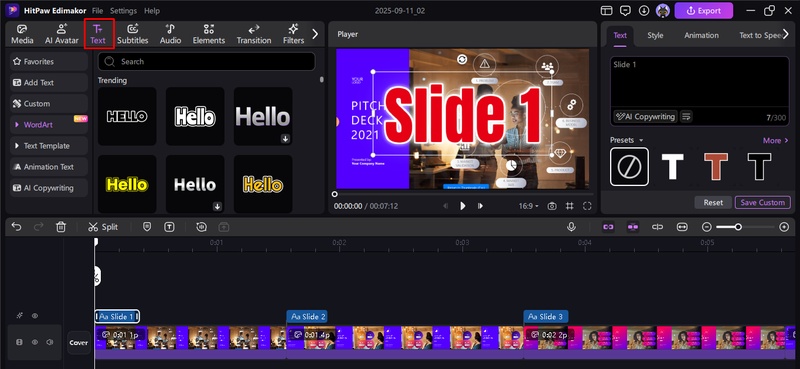800x369 pixels.
Task: Toggle visibility eye on video track
Action: point(35,342)
